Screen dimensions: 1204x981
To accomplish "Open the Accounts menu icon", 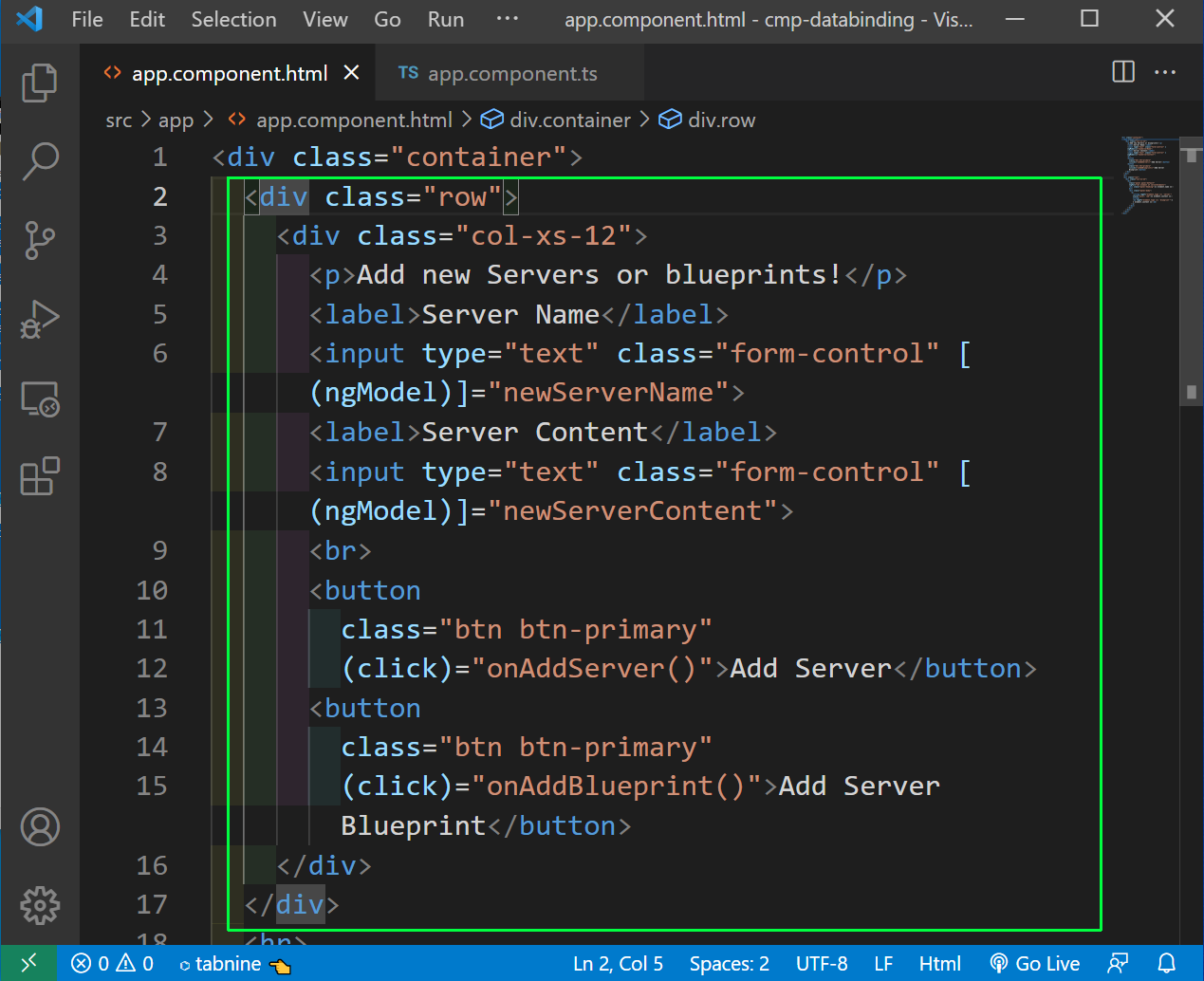I will [40, 827].
